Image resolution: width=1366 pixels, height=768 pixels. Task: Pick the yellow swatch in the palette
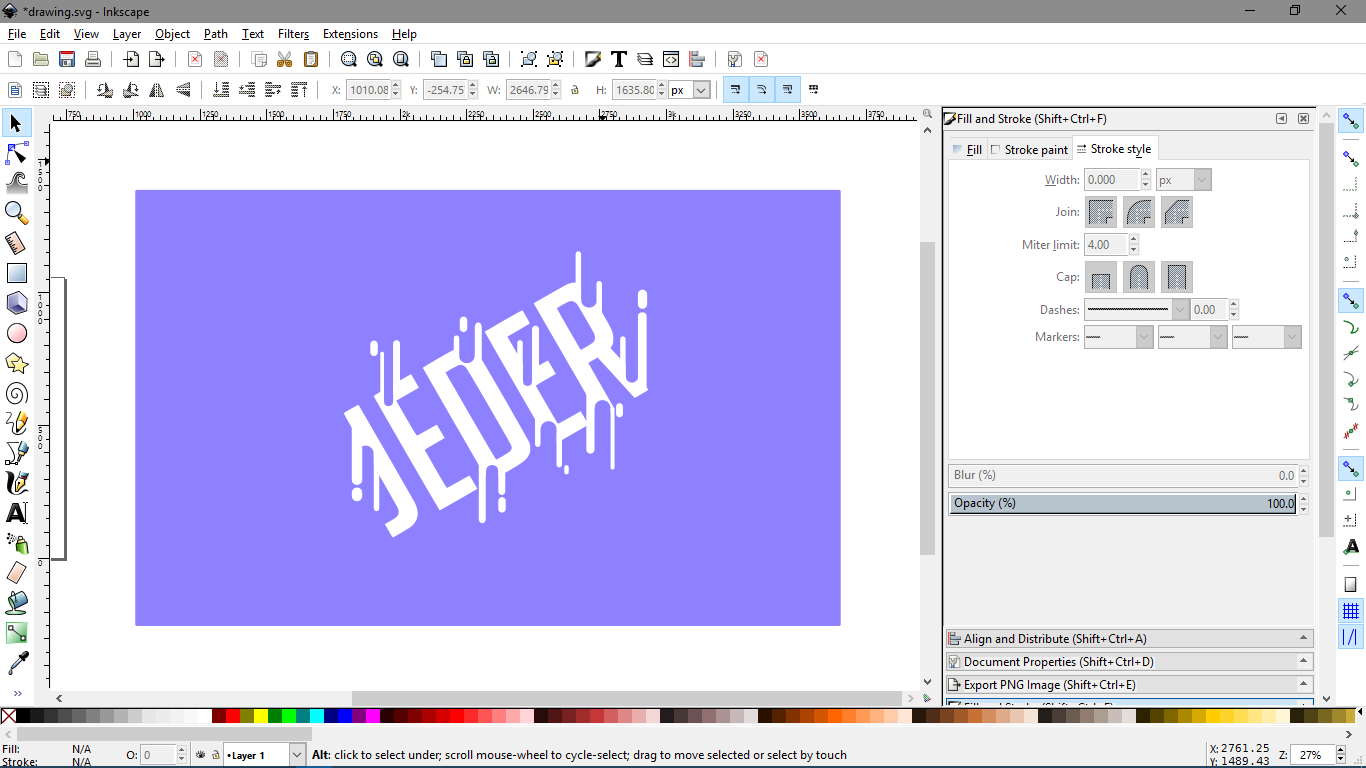pos(261,716)
